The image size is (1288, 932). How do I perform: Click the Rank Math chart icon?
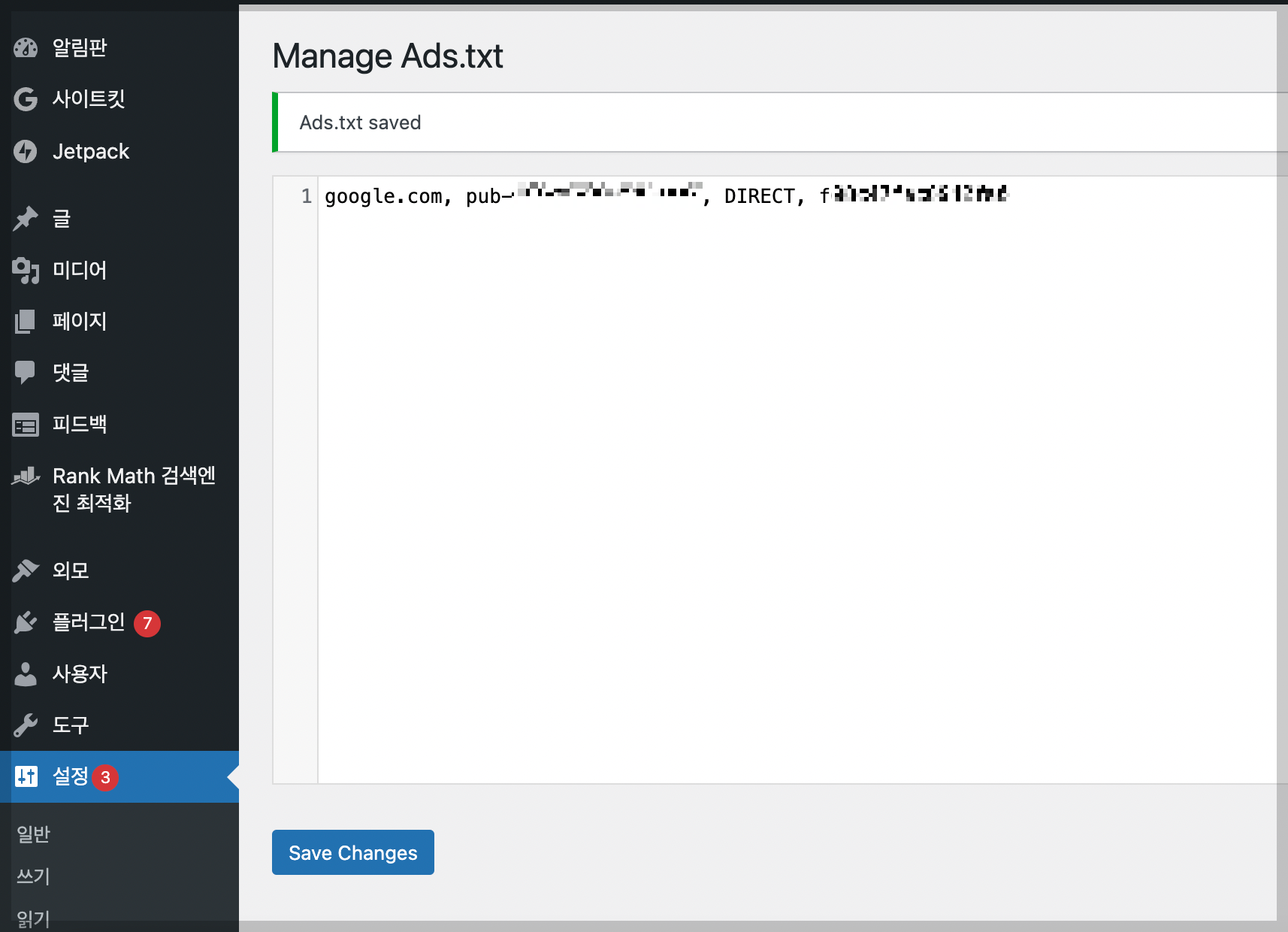26,476
